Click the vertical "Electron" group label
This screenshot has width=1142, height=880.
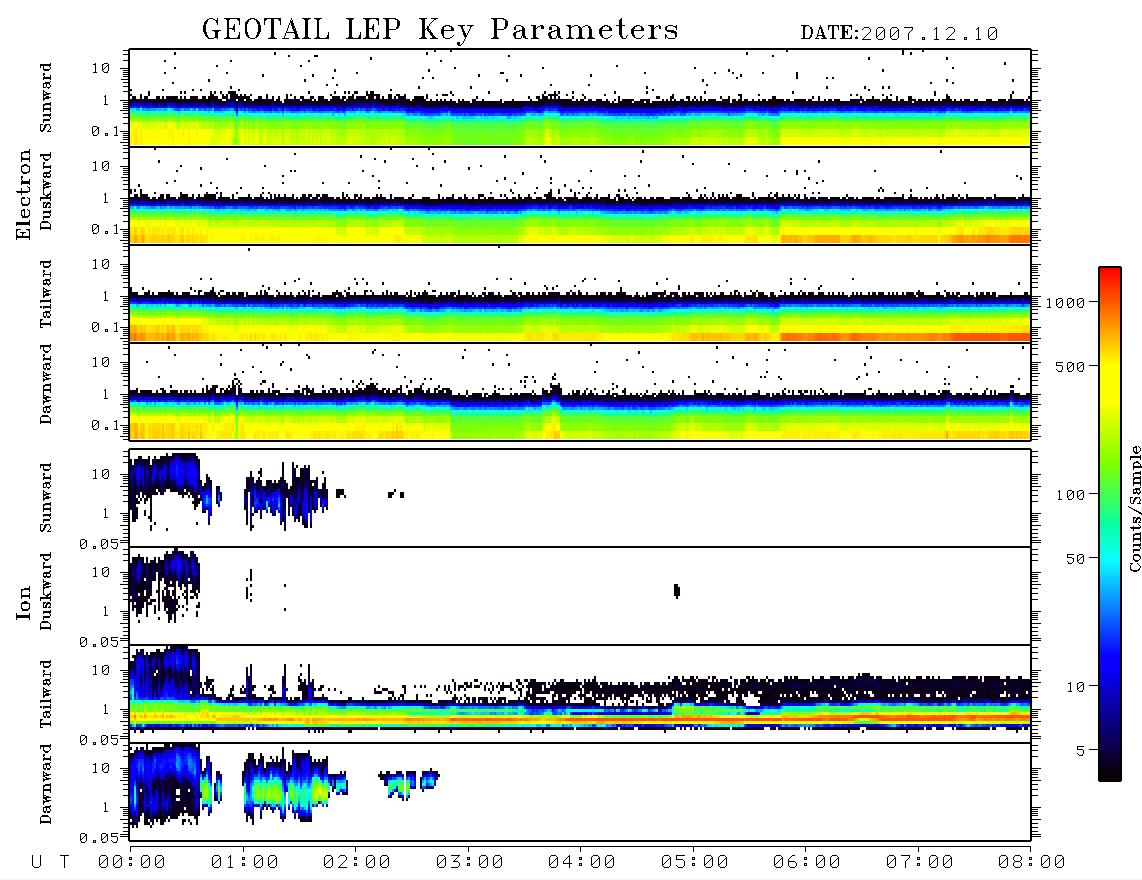pos(24,194)
